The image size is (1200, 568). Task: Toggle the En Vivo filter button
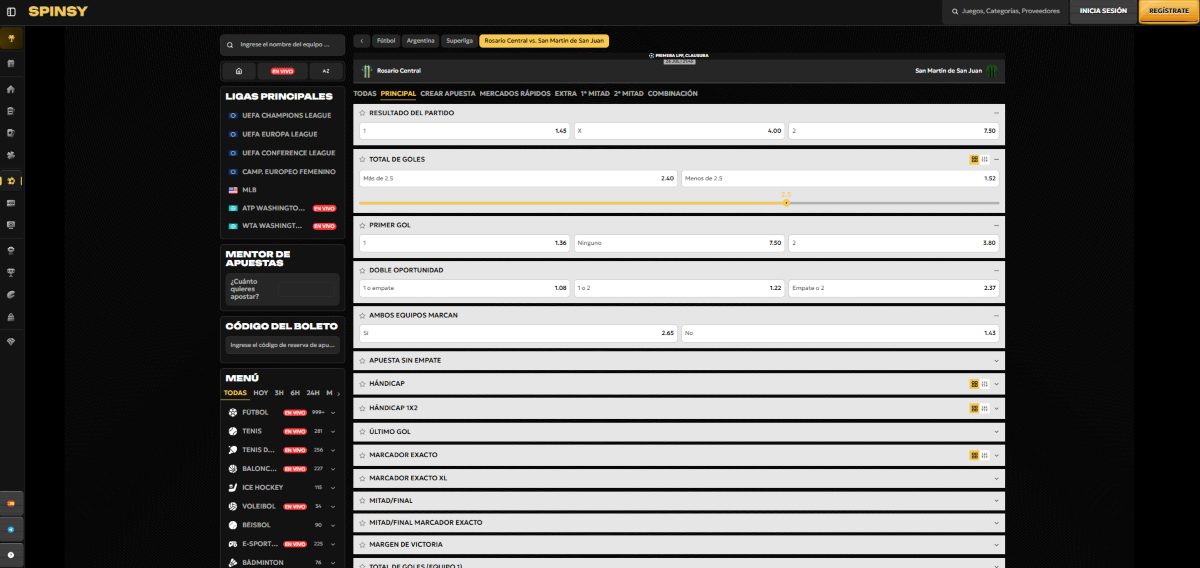tap(282, 71)
